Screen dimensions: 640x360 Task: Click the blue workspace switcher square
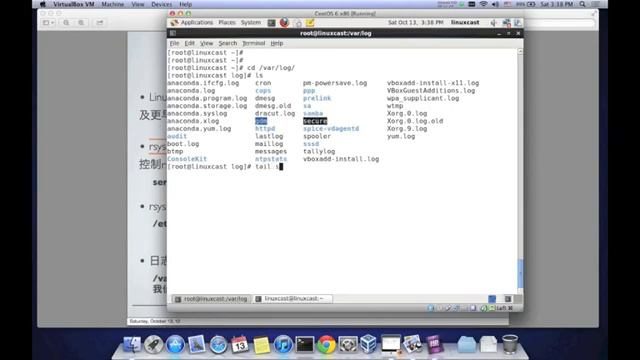coord(492,299)
